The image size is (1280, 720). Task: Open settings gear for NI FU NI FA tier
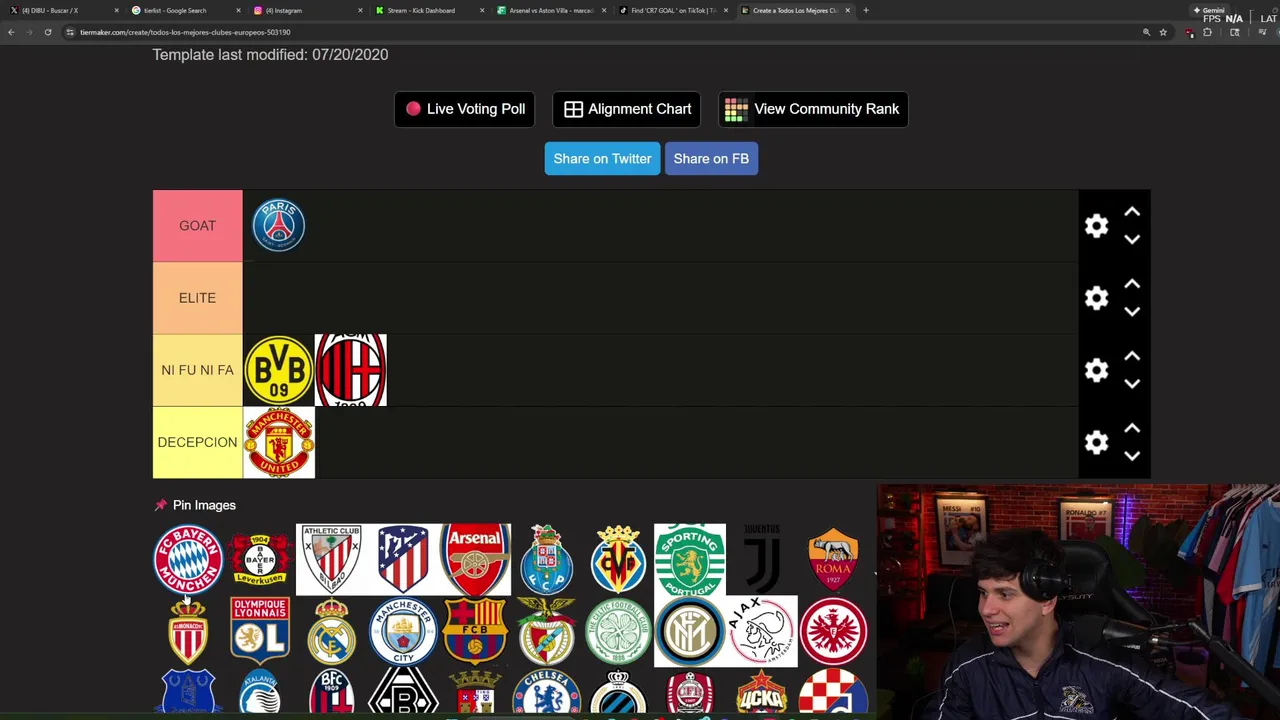tap(1096, 370)
